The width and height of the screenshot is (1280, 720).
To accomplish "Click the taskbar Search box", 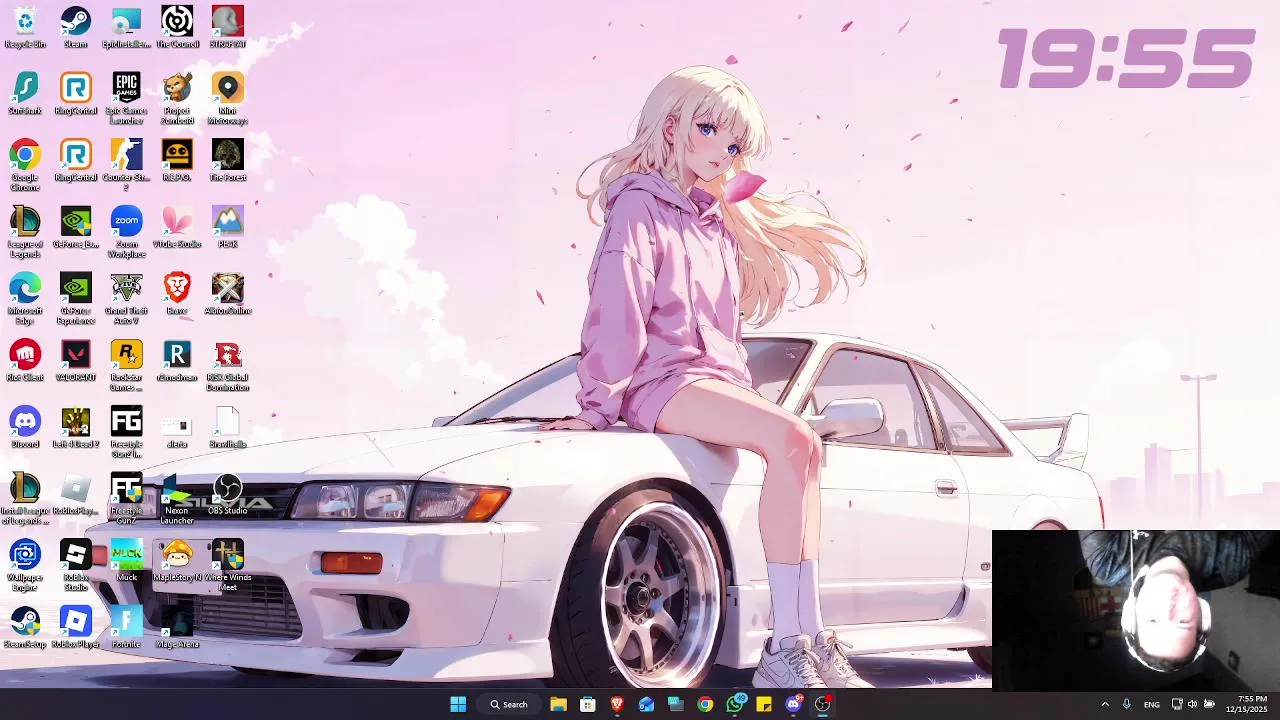I will pyautogui.click(x=509, y=704).
